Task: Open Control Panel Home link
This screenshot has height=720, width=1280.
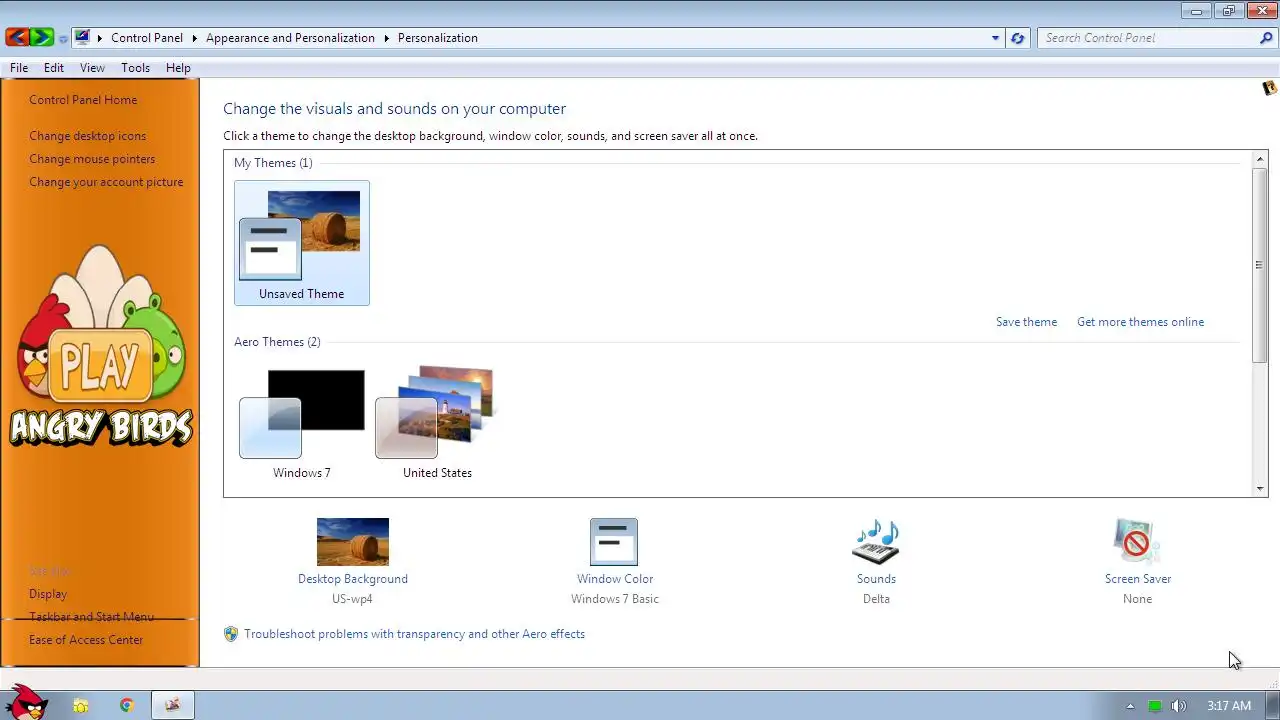Action: coord(83,100)
